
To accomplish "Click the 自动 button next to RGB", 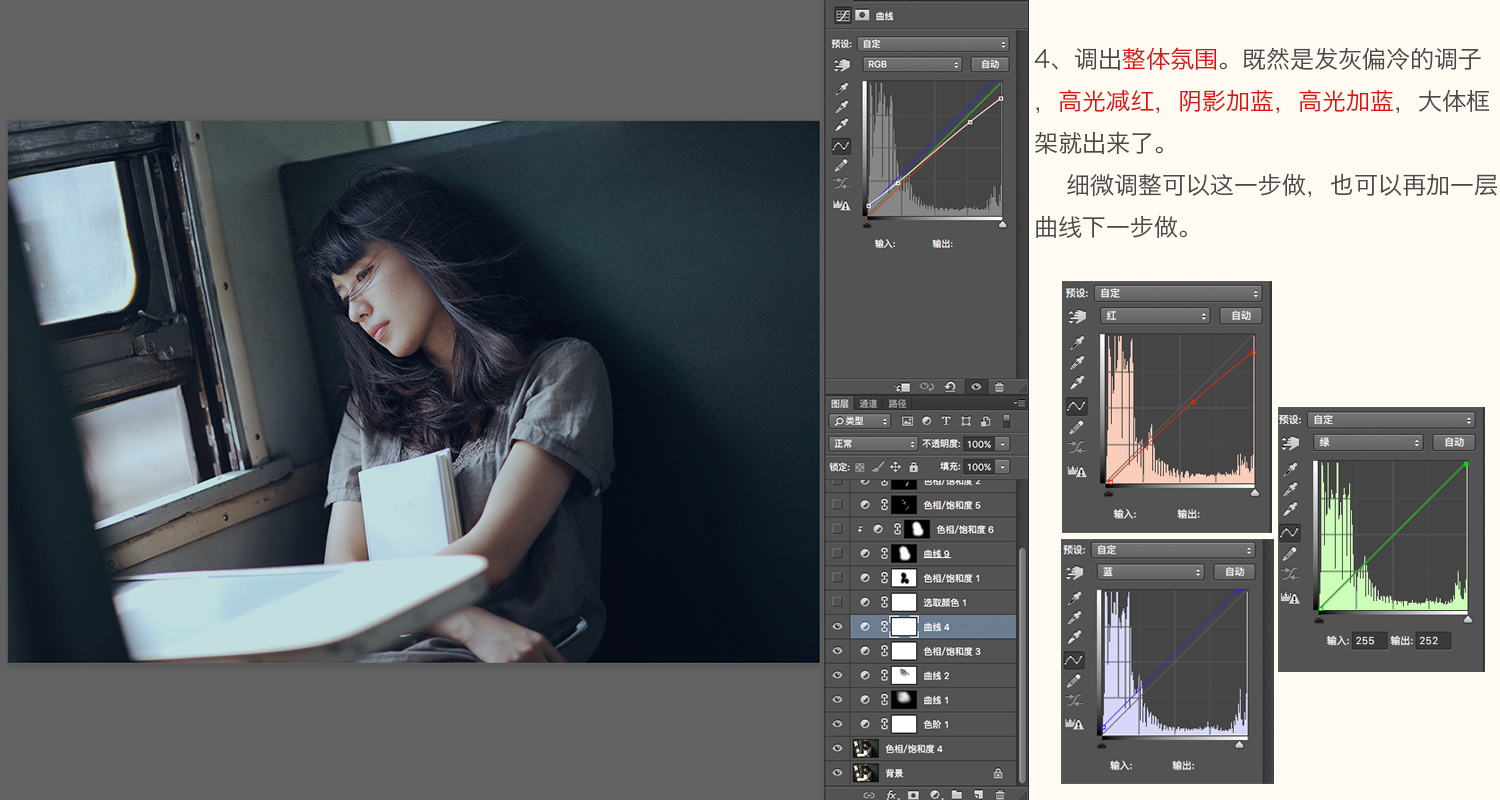I will 989,64.
